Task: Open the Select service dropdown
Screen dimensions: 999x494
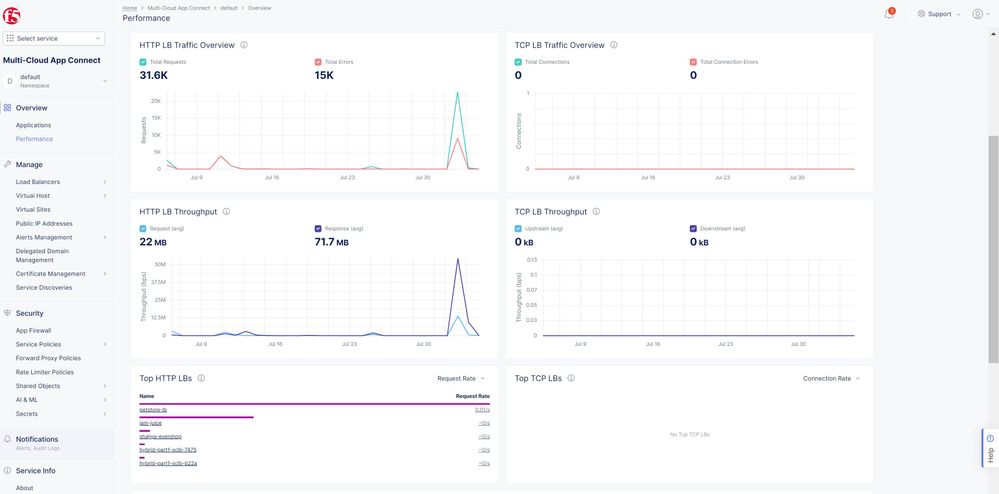Action: tap(54, 38)
